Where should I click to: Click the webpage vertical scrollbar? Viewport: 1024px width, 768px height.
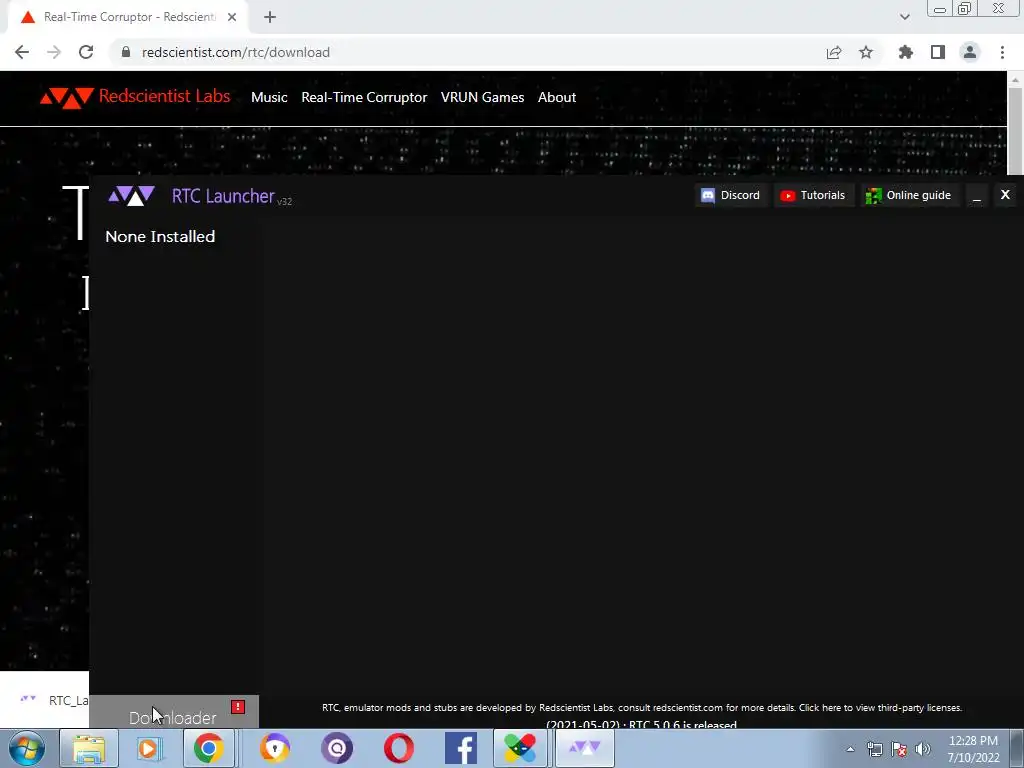pyautogui.click(x=1015, y=131)
